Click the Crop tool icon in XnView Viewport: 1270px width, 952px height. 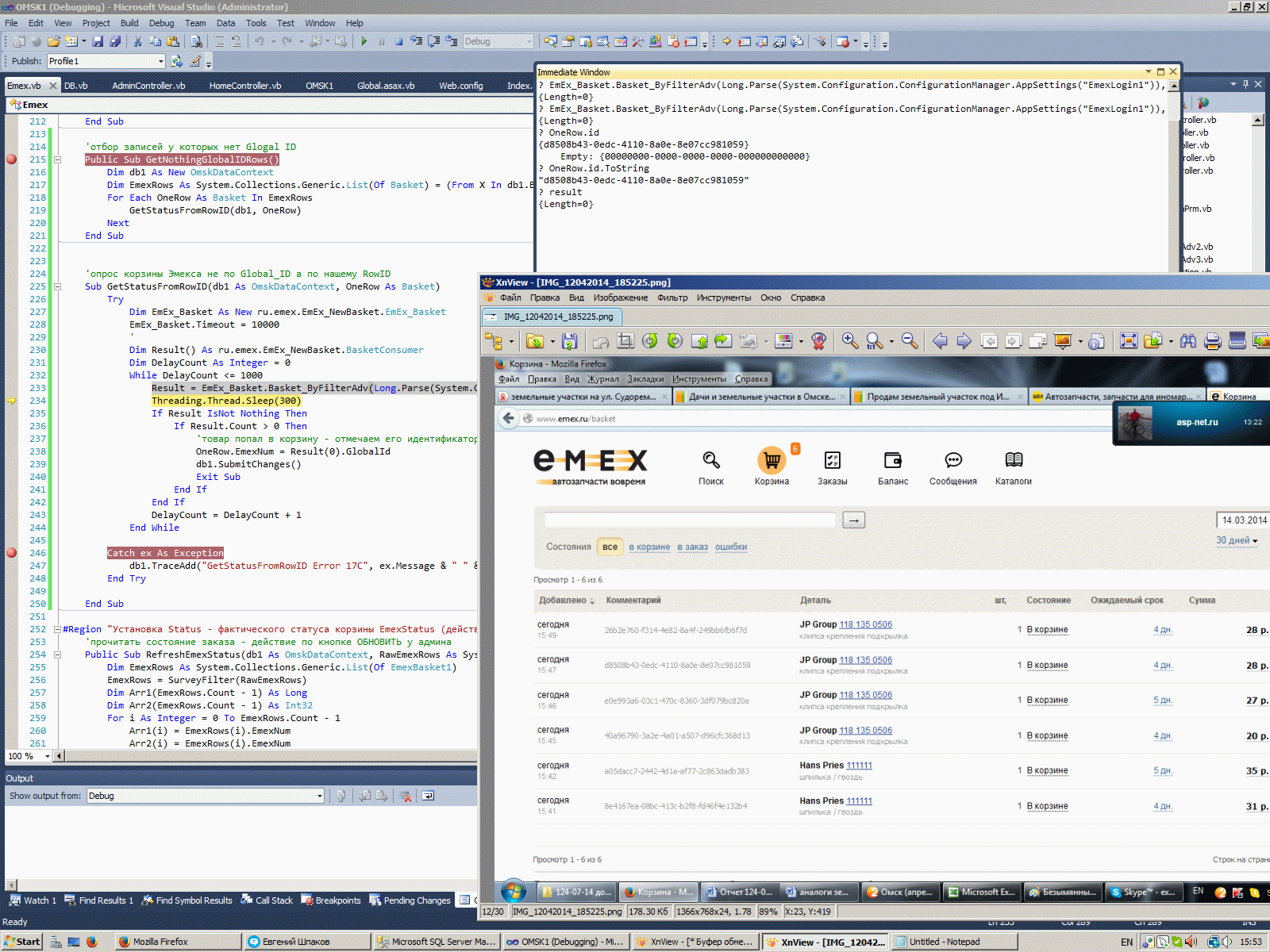point(625,341)
